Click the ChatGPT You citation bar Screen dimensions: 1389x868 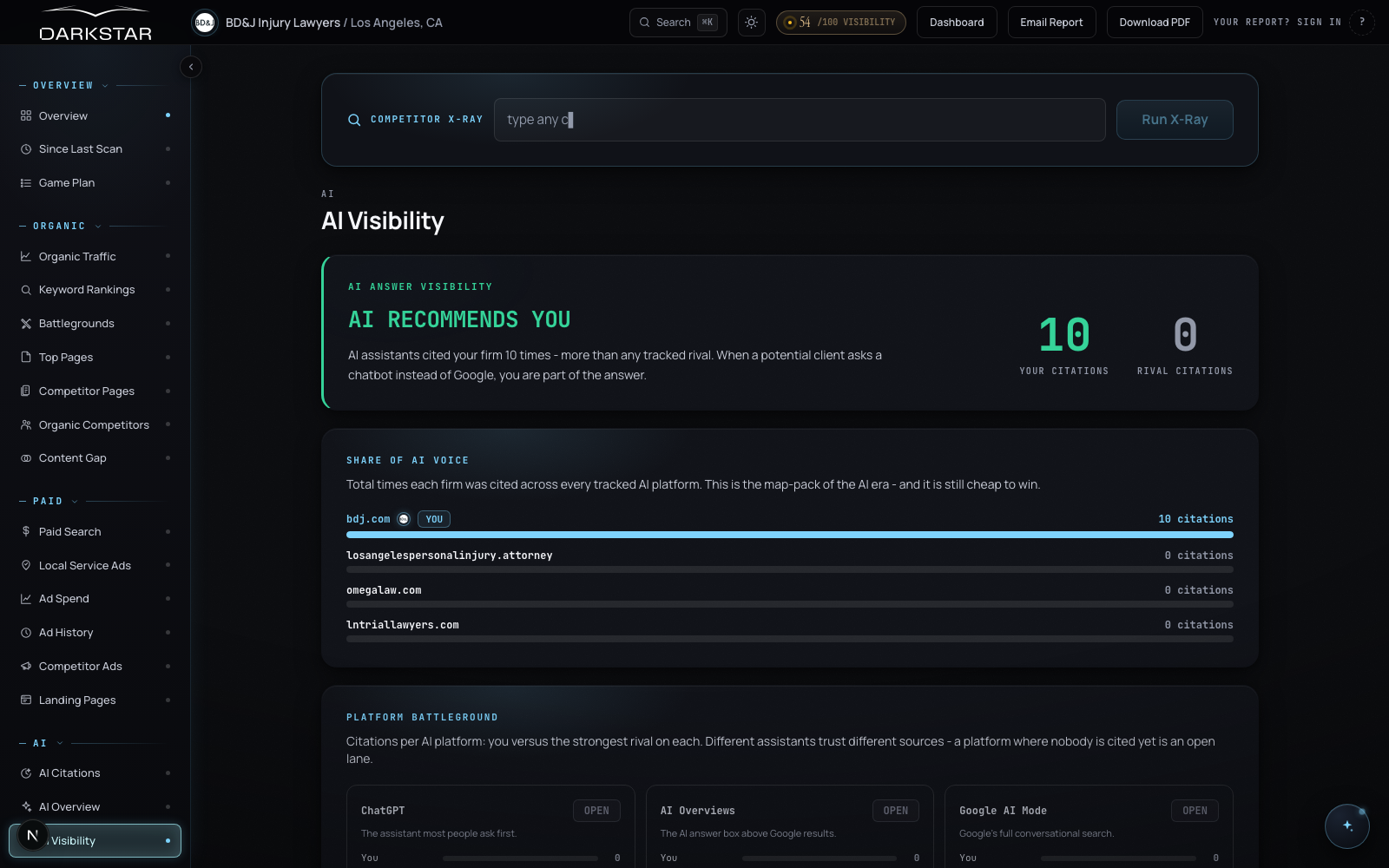click(x=520, y=858)
